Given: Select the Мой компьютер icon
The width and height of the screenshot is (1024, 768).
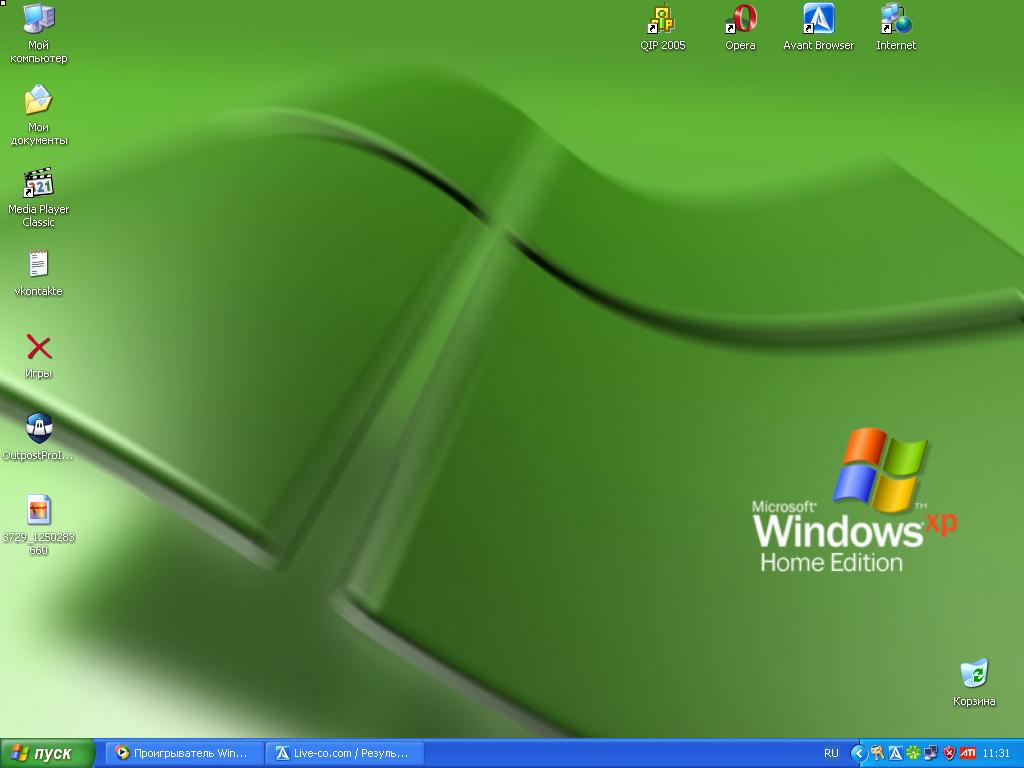Looking at the screenshot, I should (x=38, y=20).
